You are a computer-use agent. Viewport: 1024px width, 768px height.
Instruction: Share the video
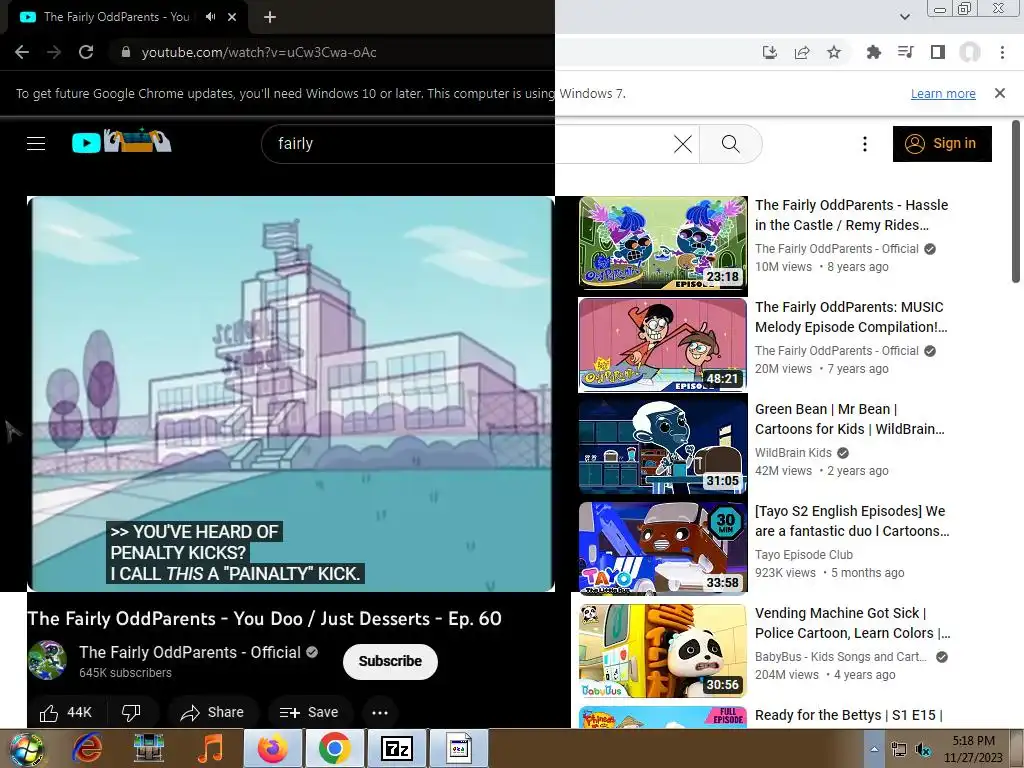[x=213, y=712]
